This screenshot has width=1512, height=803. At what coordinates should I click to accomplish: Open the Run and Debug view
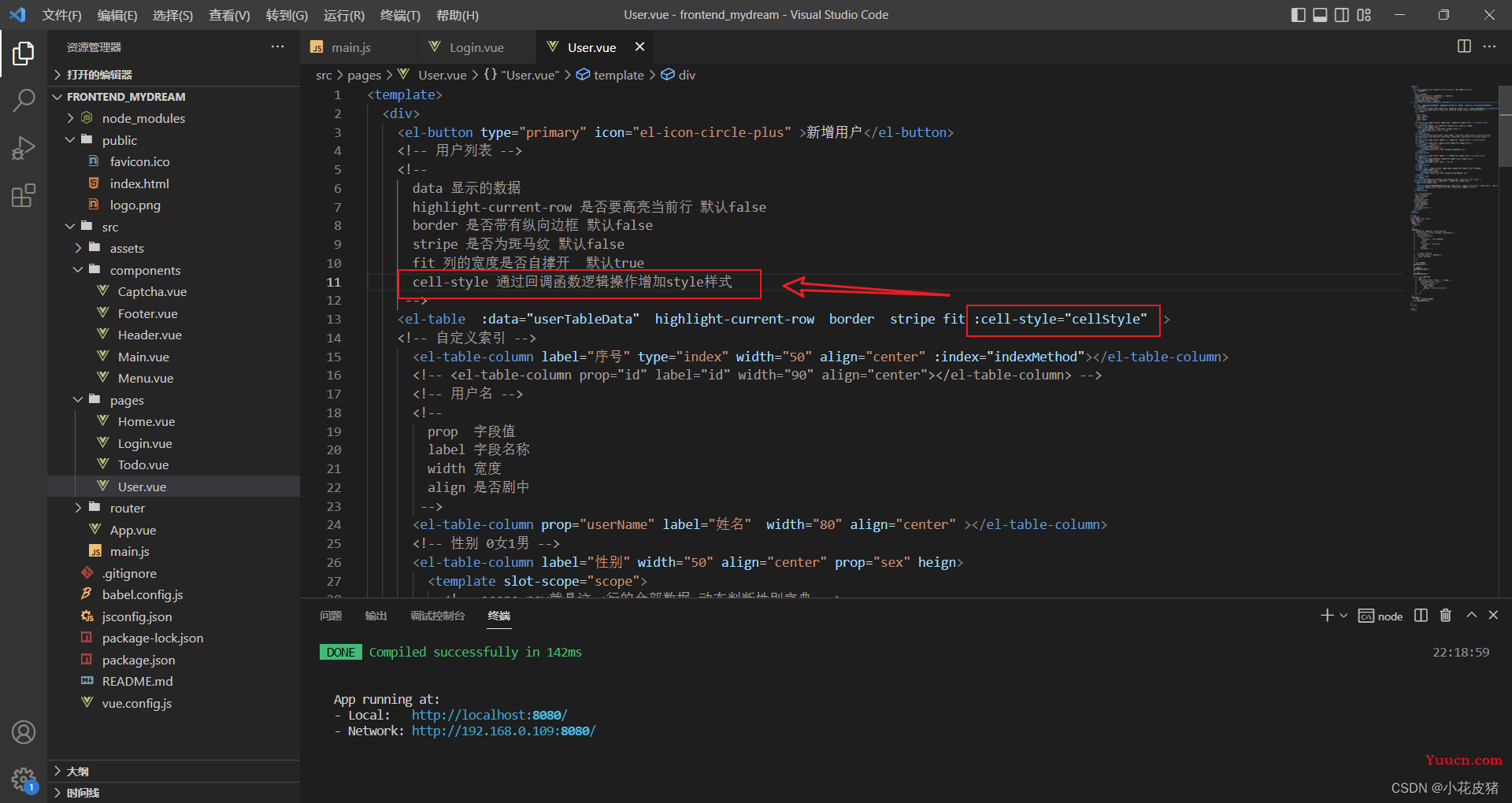24,148
